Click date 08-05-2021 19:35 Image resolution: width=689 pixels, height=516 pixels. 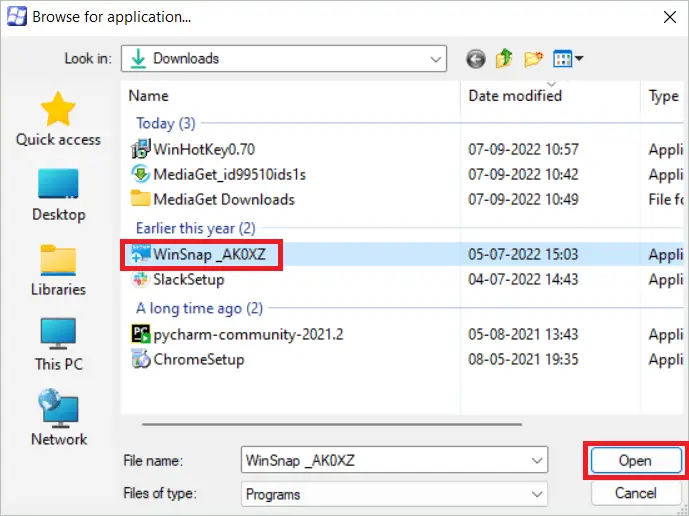[523, 360]
